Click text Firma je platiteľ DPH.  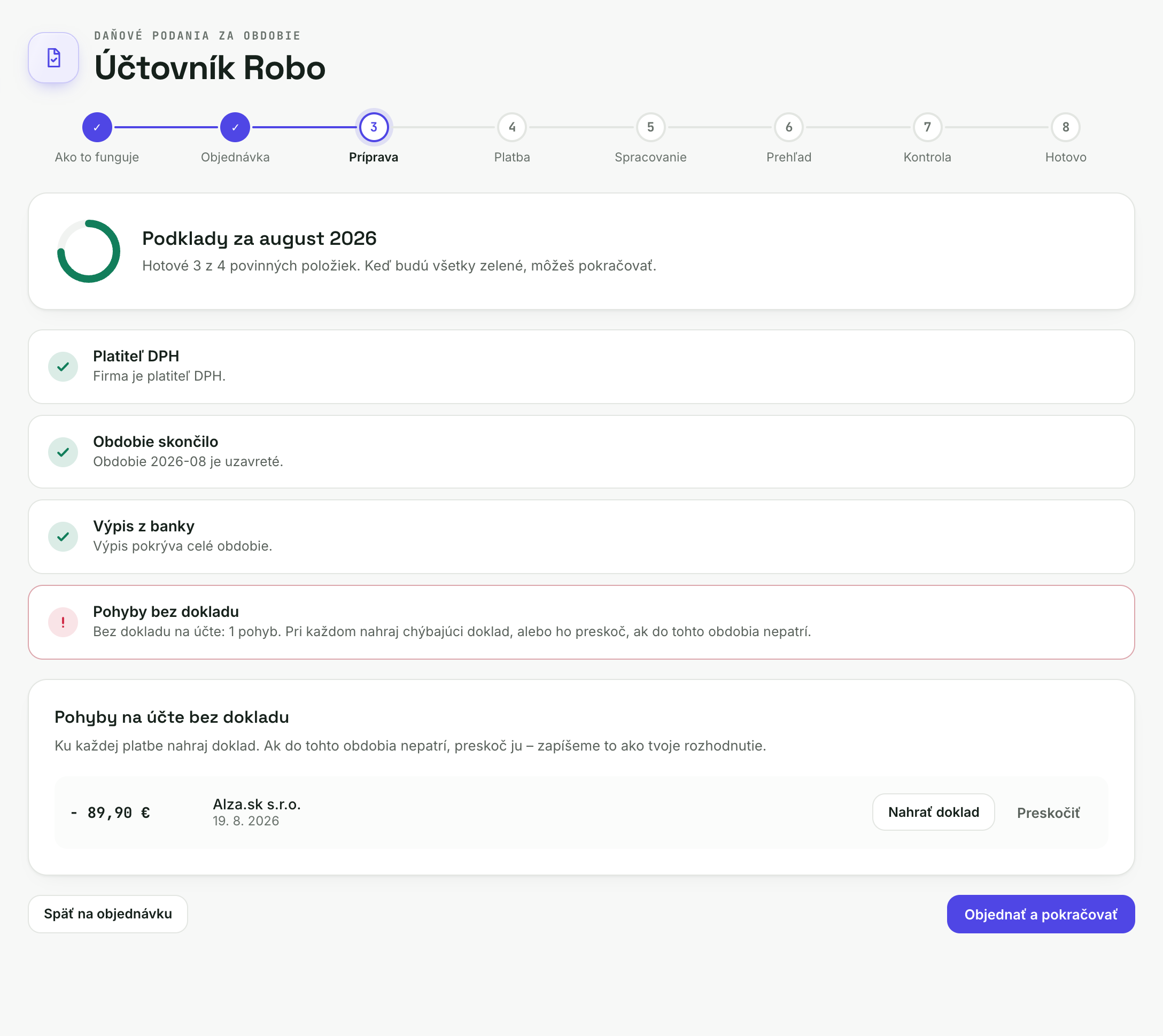159,376
